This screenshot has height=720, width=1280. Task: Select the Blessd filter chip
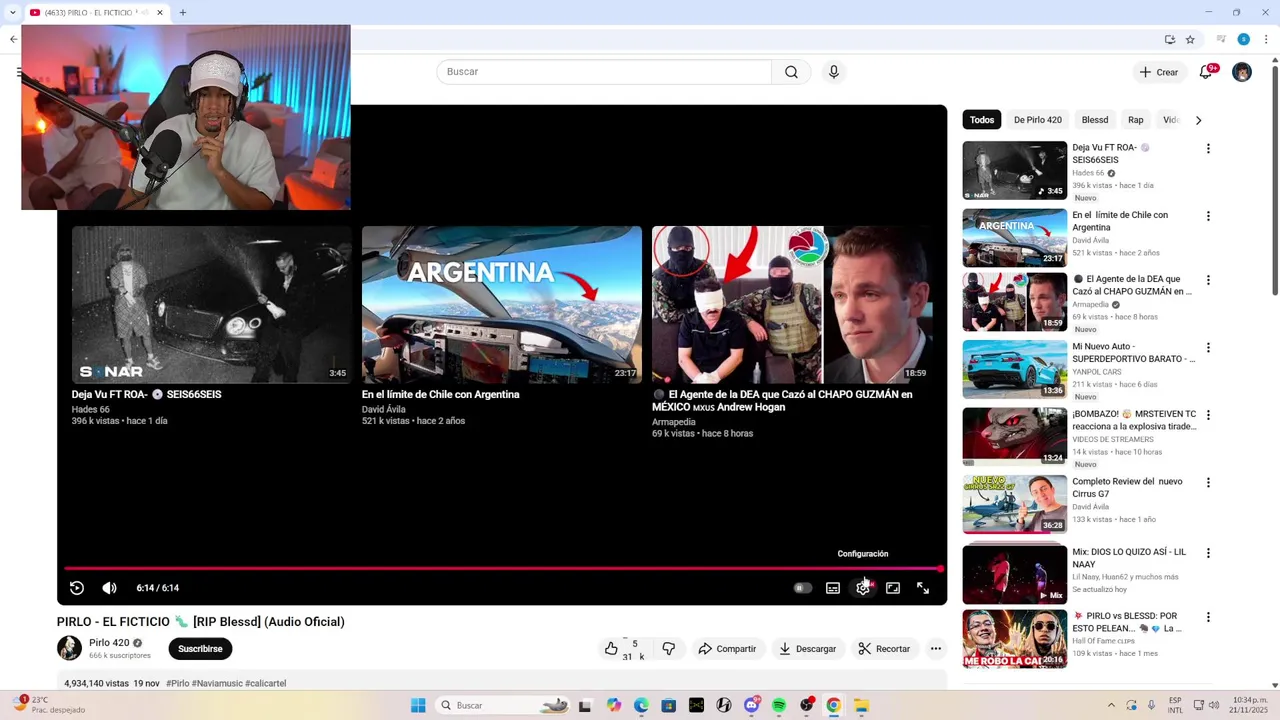click(1095, 120)
